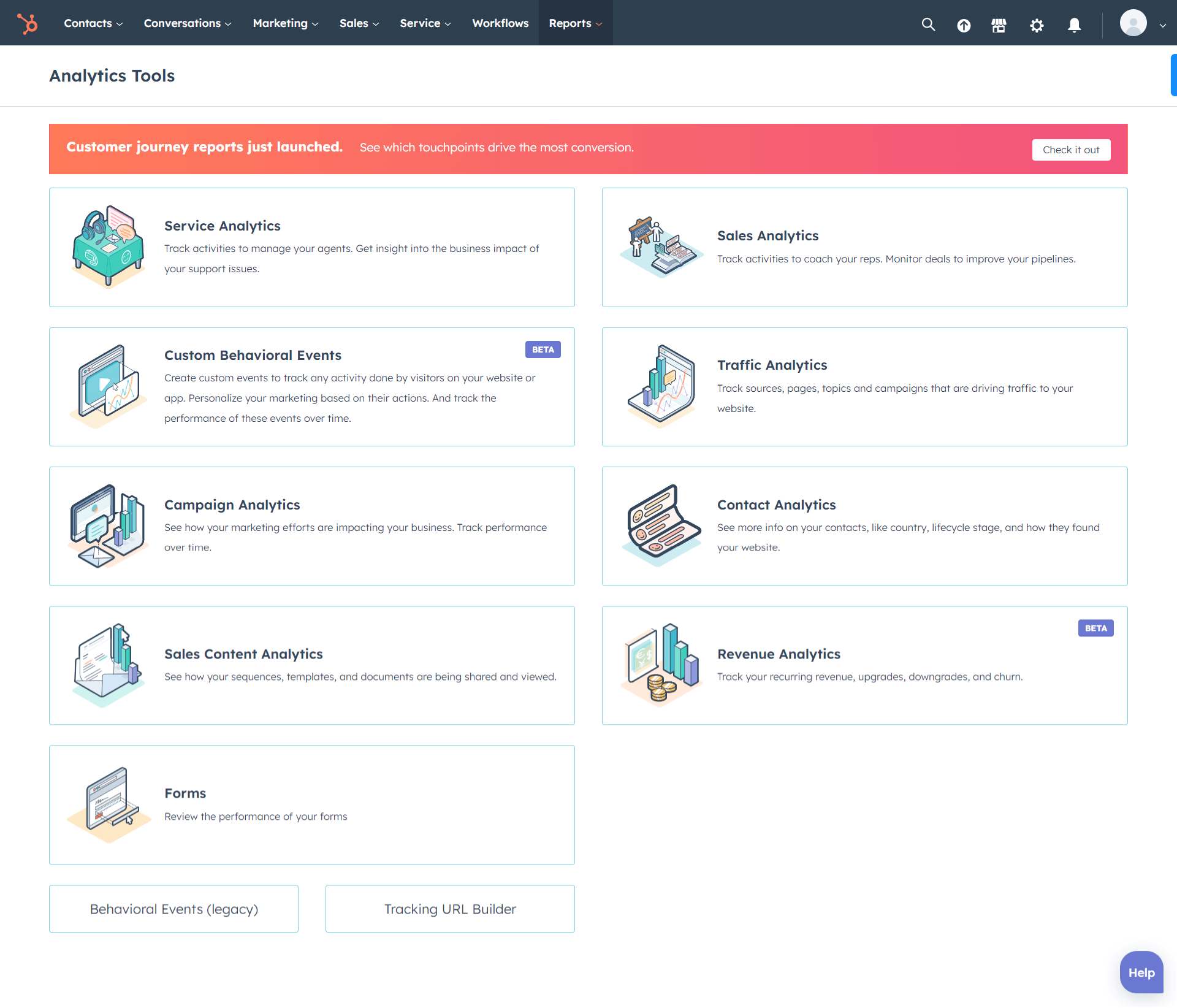Expand the account chevron next to avatar
The image size is (1177, 1008).
click(x=1163, y=26)
